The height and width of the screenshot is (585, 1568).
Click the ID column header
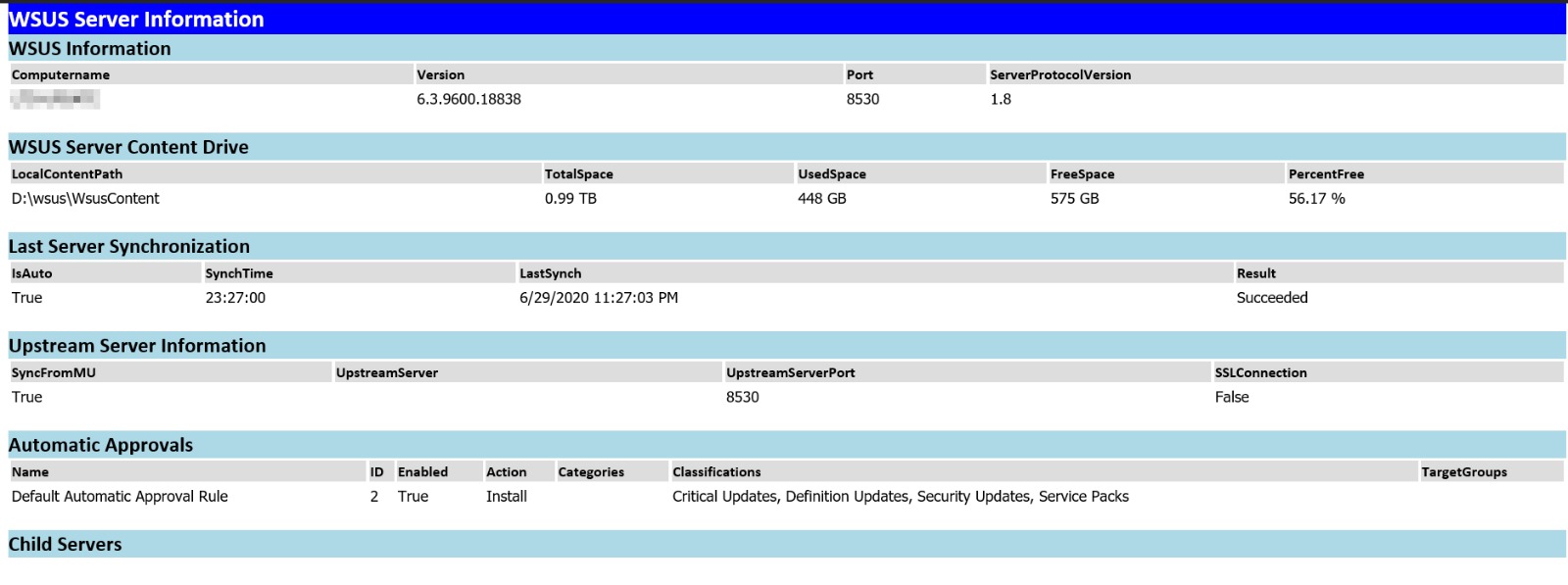(x=376, y=472)
